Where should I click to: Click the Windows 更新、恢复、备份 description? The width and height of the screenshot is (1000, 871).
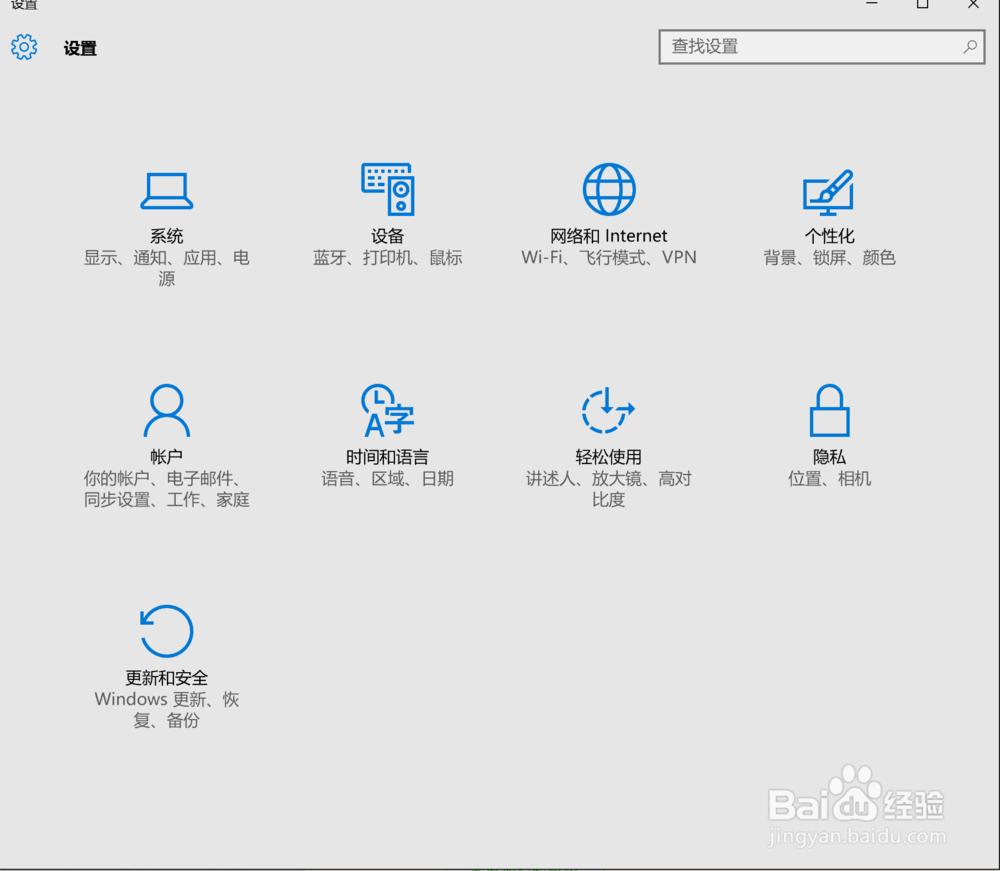pos(166,710)
